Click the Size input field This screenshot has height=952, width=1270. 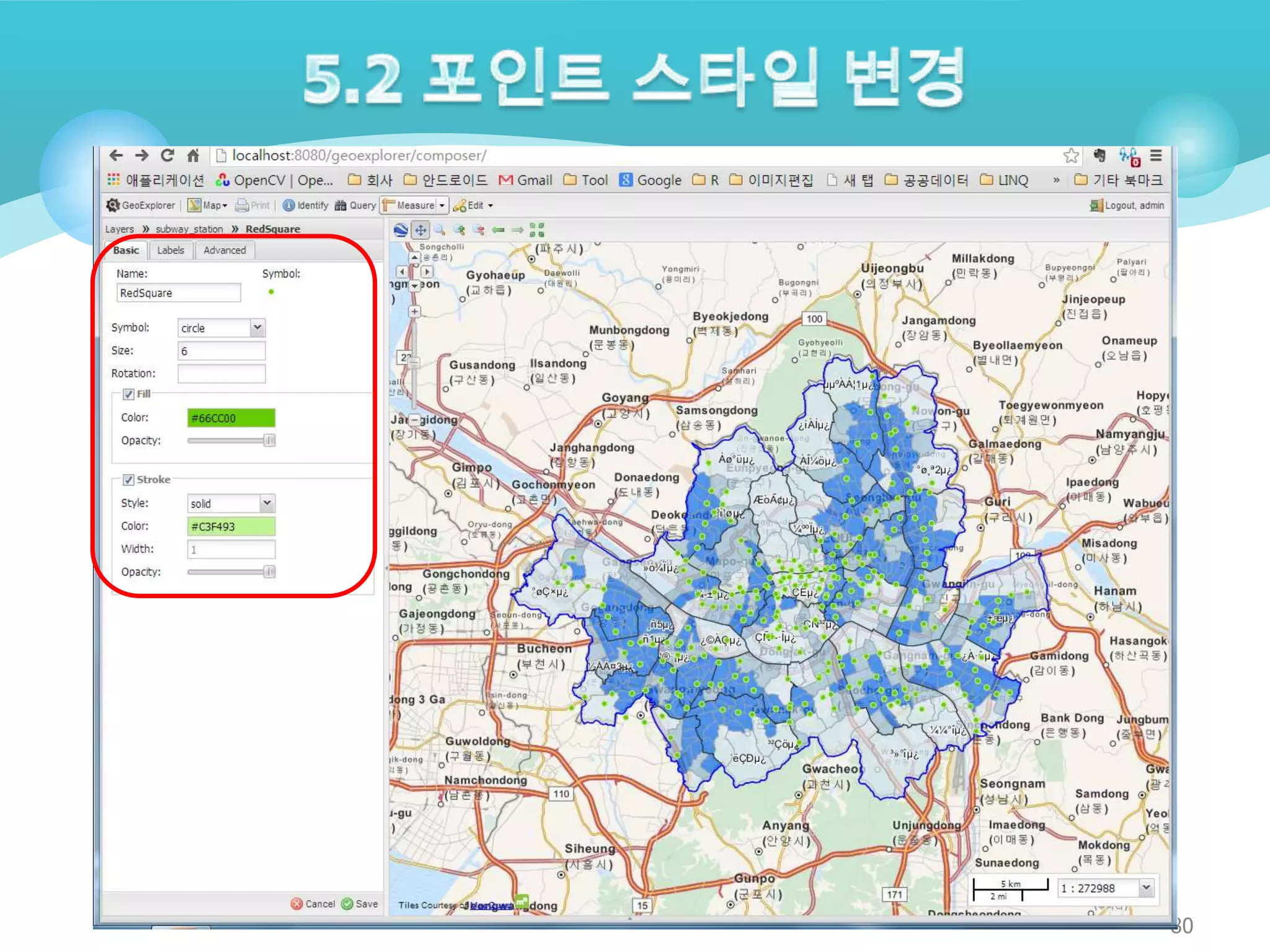click(221, 351)
